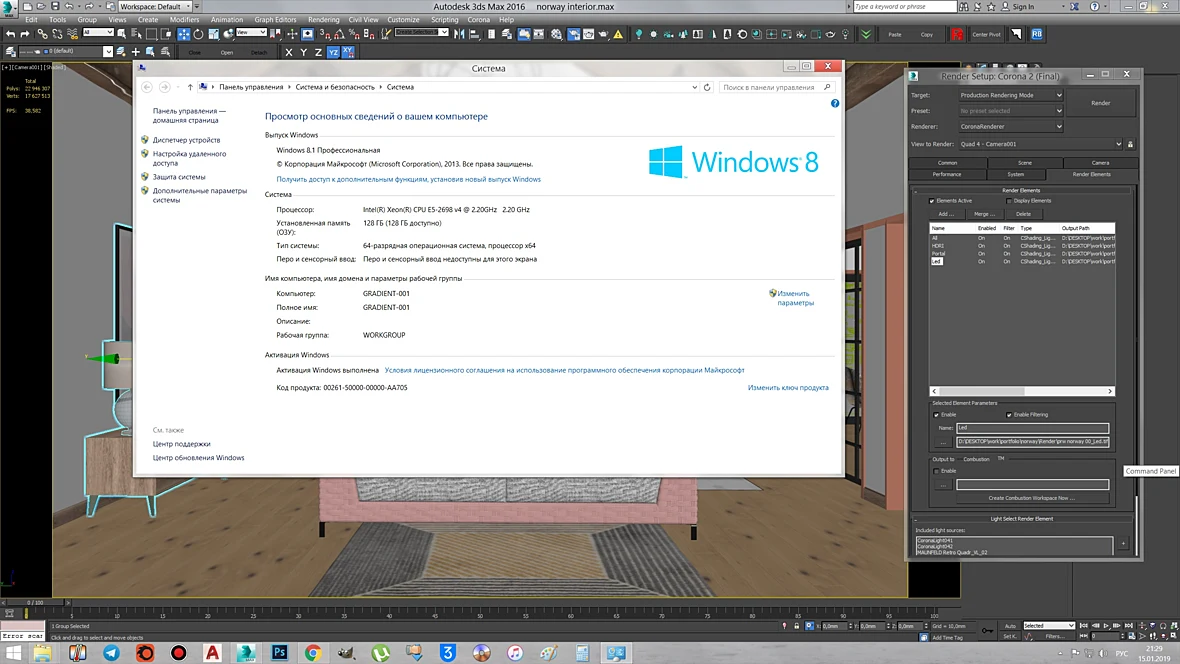The image size is (1180, 664).
Task: Activate Select and Rotate tool
Action: 199,34
